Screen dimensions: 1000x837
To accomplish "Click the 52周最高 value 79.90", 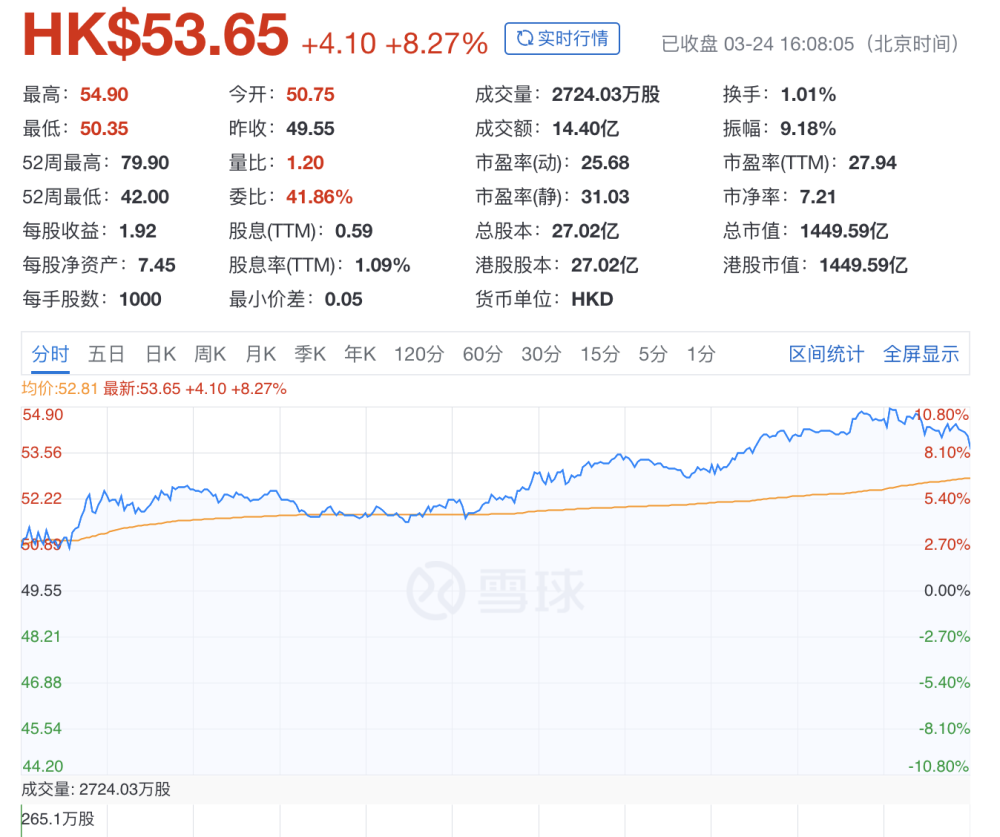I will pyautogui.click(x=145, y=163).
